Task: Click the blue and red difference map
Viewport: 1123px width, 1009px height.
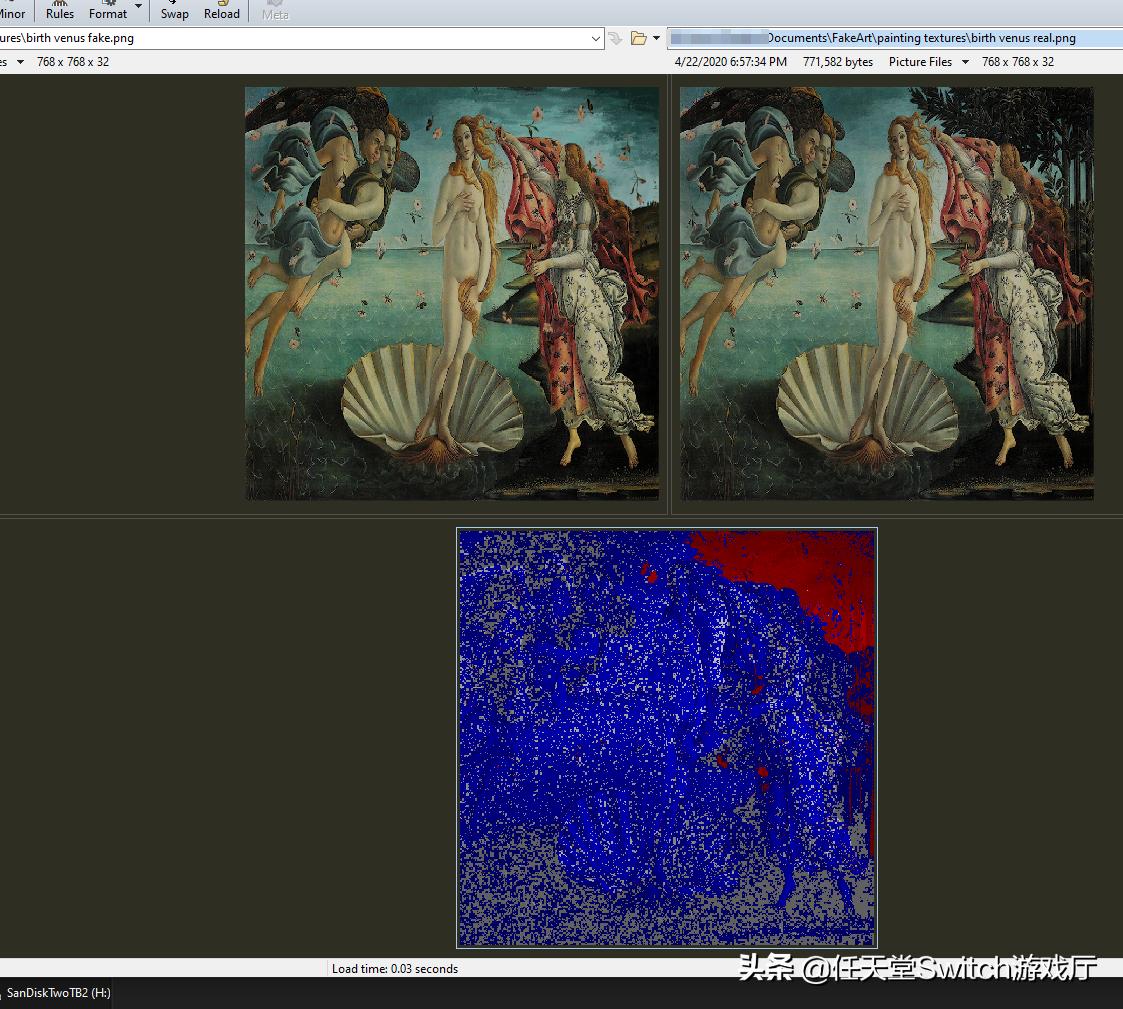Action: pyautogui.click(x=667, y=738)
